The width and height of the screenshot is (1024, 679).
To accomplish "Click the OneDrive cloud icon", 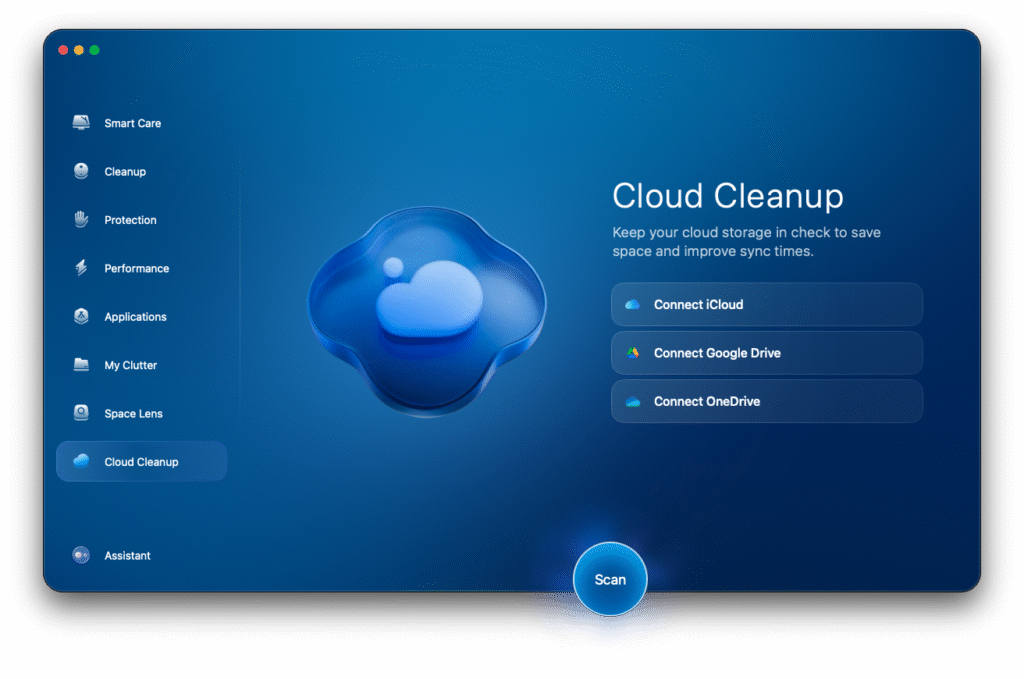I will tap(632, 402).
